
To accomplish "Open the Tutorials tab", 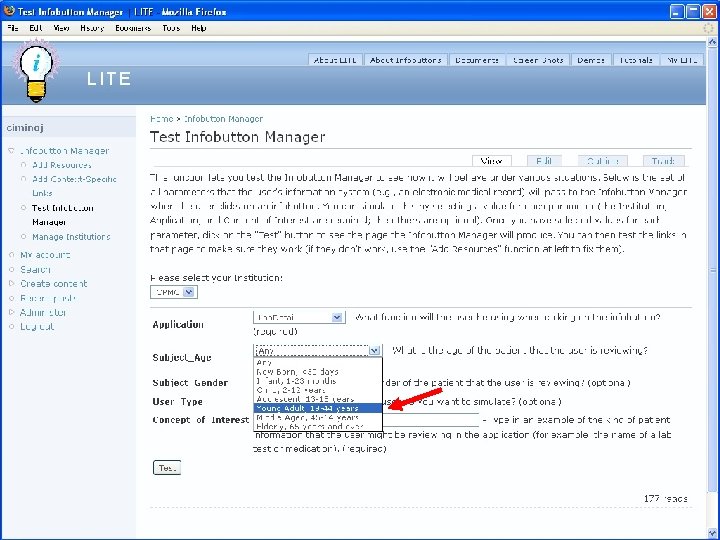I will click(636, 60).
